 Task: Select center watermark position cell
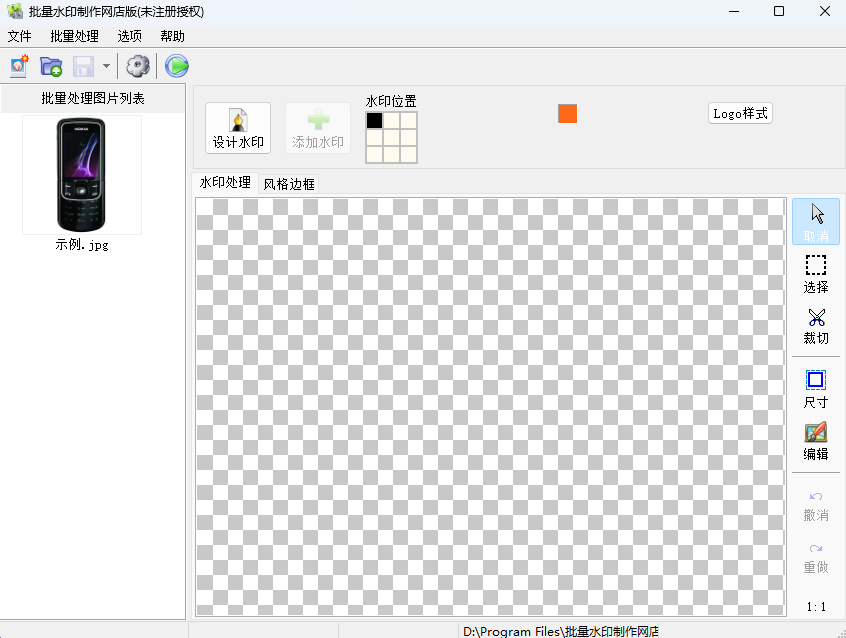pyautogui.click(x=392, y=138)
